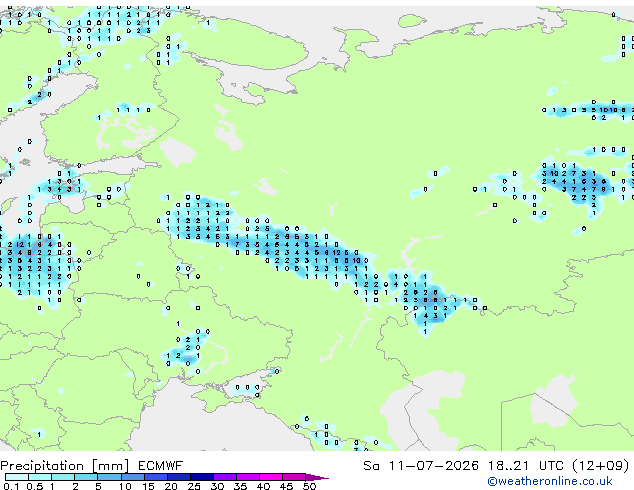The height and width of the screenshot is (490, 634).
Task: Click the '35' legend scale value
Action: pos(240,486)
